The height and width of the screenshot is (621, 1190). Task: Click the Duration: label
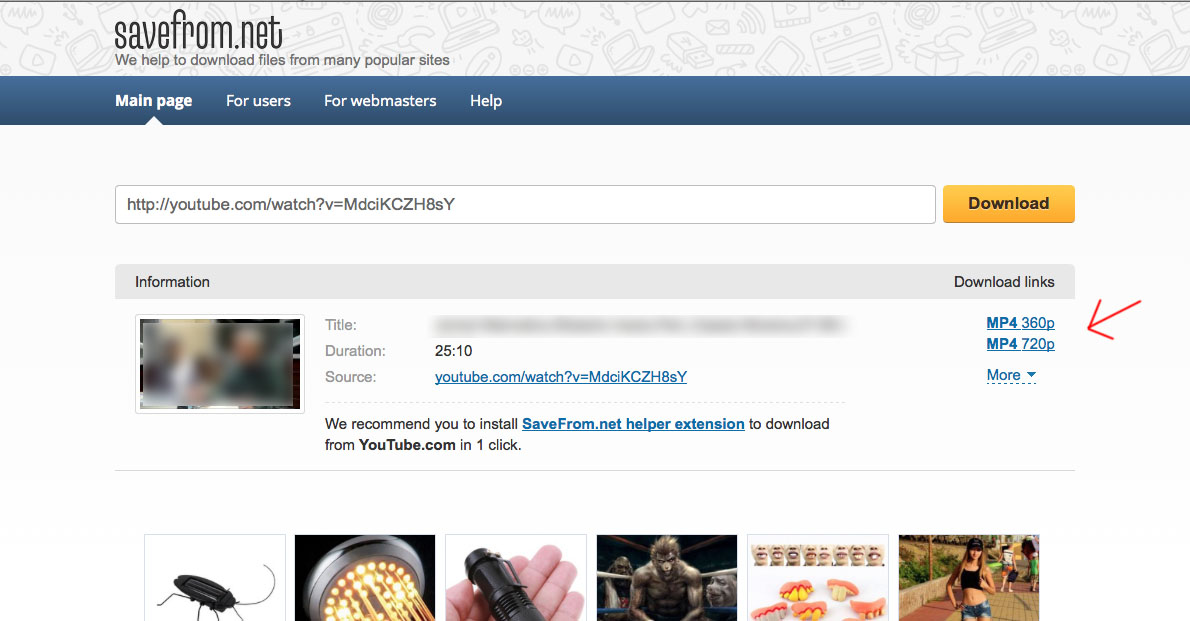355,351
